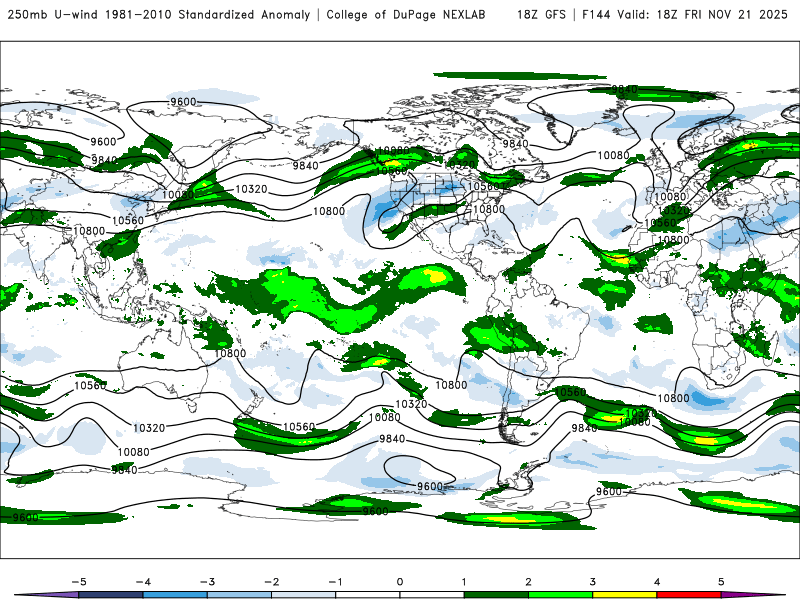Click the '-4' colorbar label
The width and height of the screenshot is (800, 600).
(x=143, y=582)
